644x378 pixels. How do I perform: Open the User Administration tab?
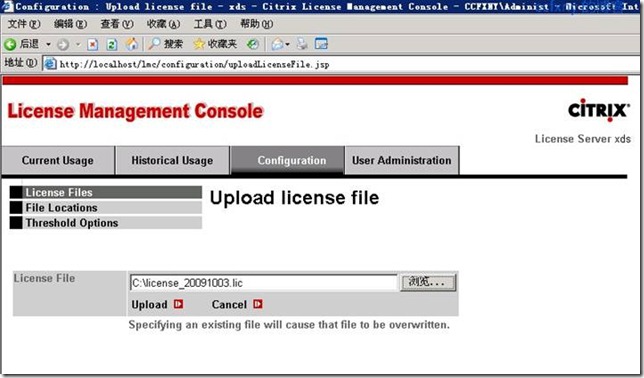tap(402, 160)
